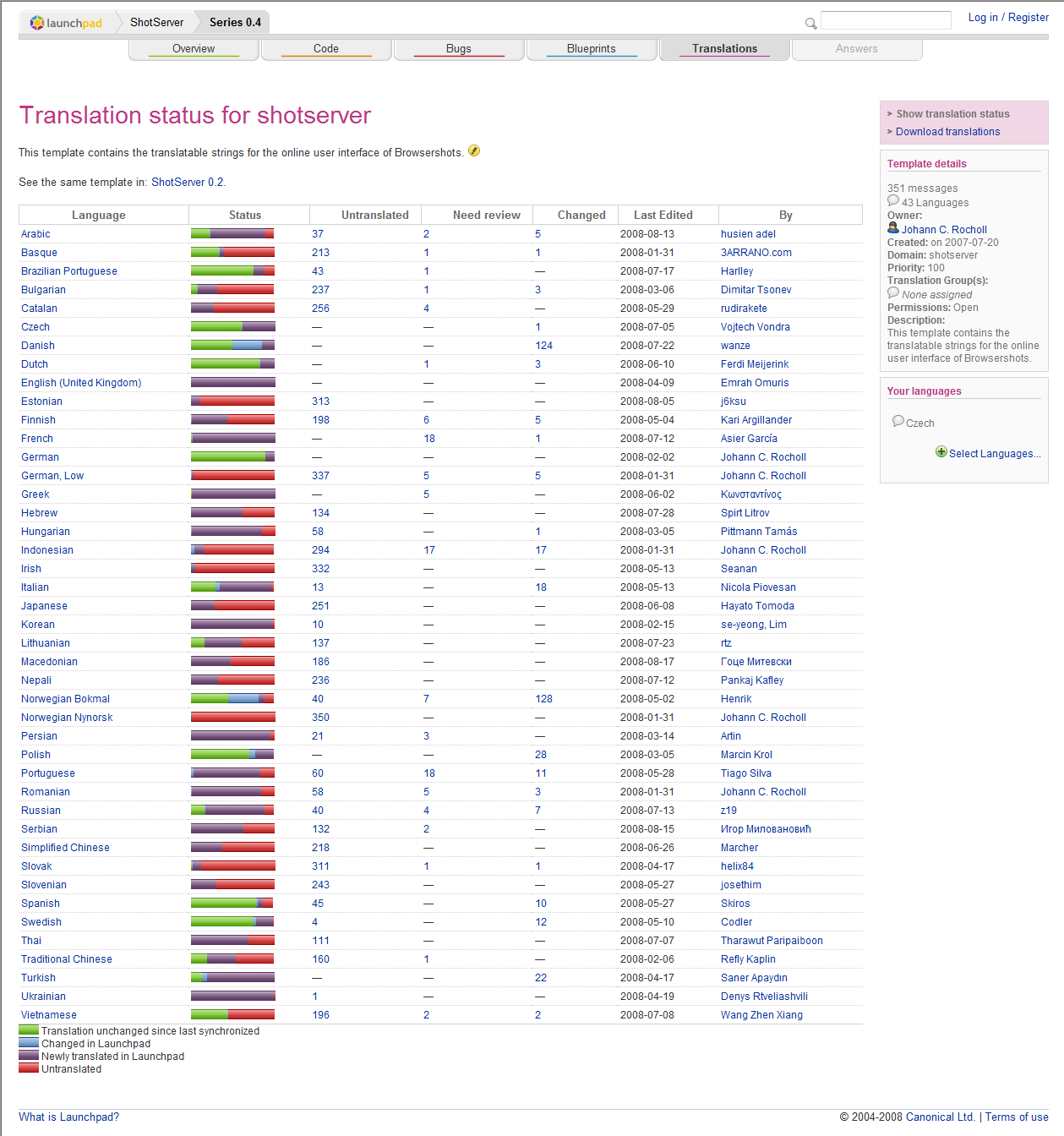Click the speech bubble icon beside None assigned

(x=893, y=293)
